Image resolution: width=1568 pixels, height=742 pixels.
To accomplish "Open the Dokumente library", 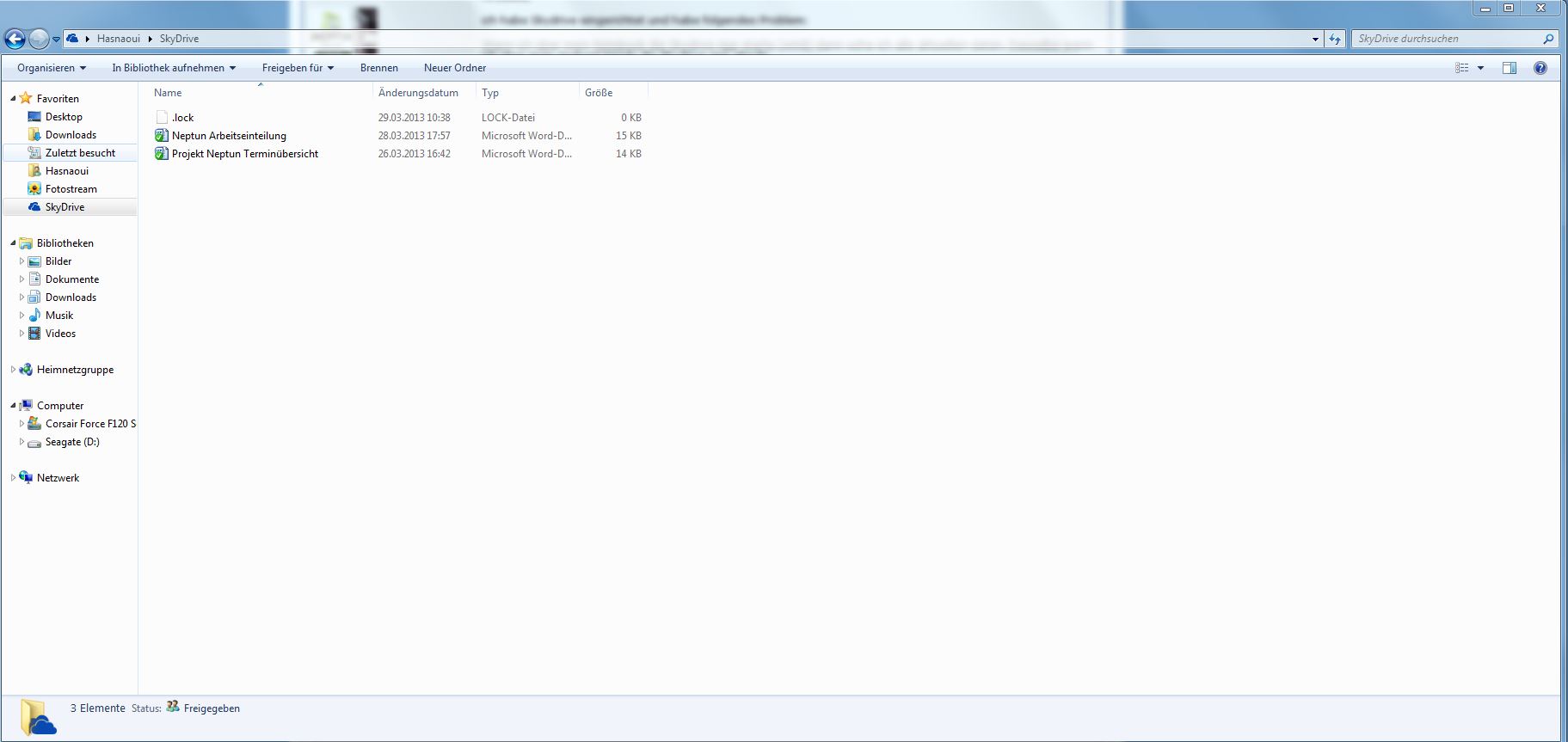I will pos(72,279).
